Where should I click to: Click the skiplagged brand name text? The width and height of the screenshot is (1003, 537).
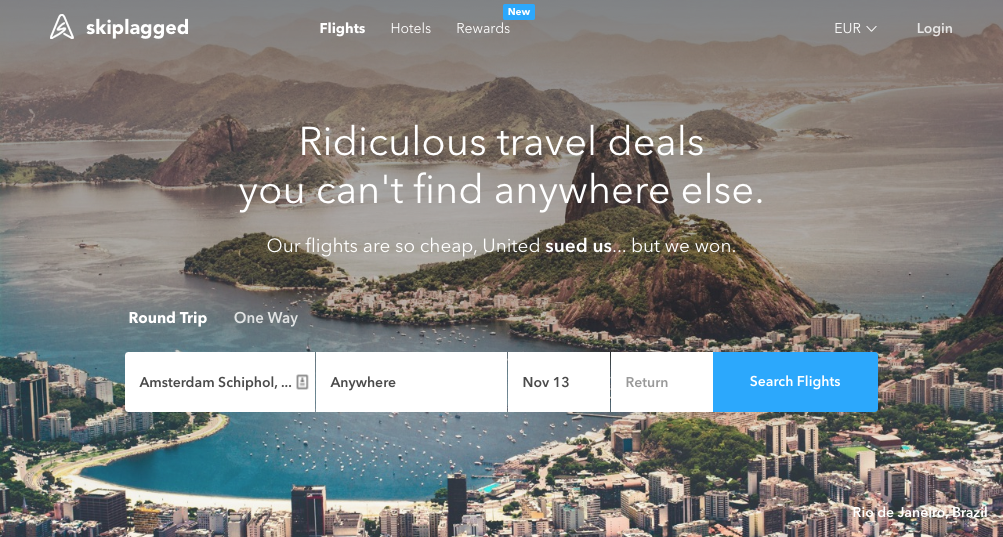[x=138, y=28]
